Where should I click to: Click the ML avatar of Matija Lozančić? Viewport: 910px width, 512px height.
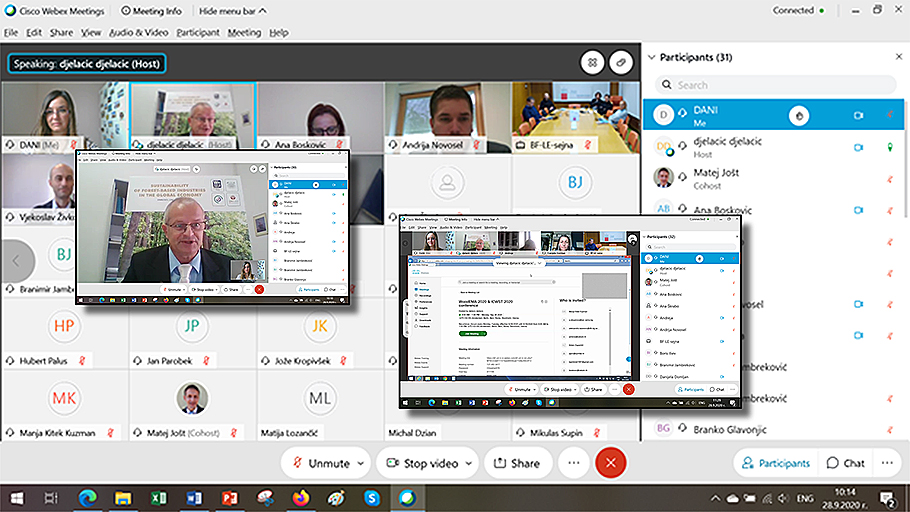point(320,398)
